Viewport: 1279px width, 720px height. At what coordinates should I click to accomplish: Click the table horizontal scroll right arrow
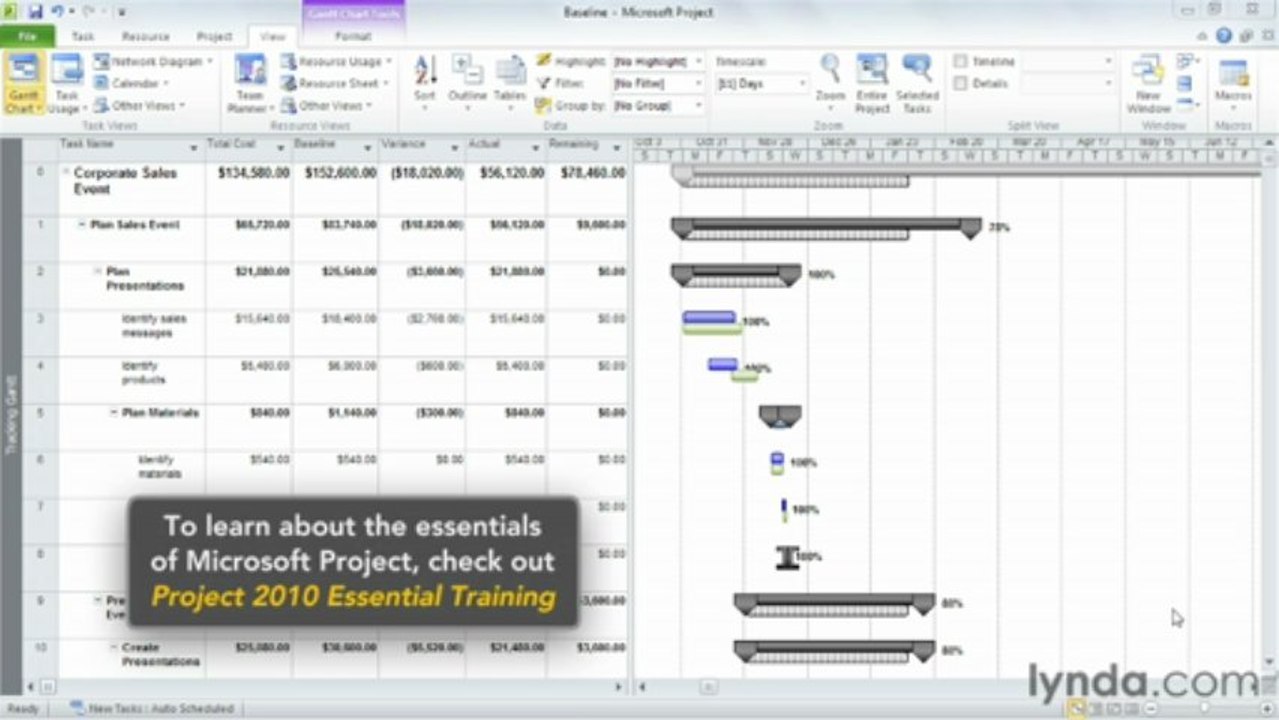(x=619, y=687)
